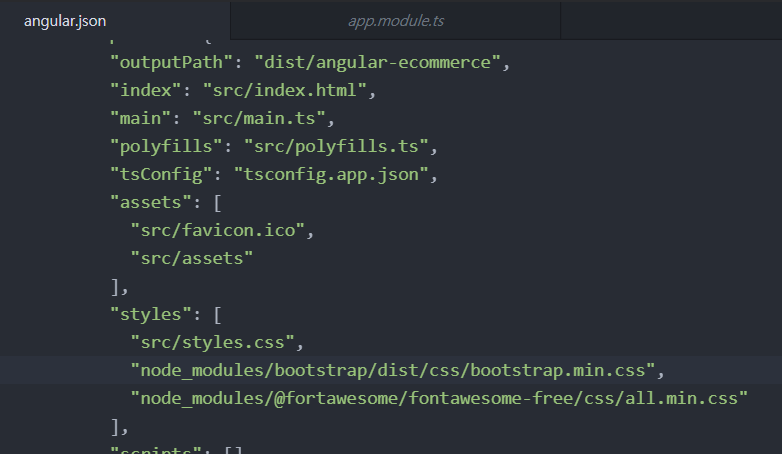Click the "tsConfig" key
Screen dimensions: 782x454
tap(161, 174)
